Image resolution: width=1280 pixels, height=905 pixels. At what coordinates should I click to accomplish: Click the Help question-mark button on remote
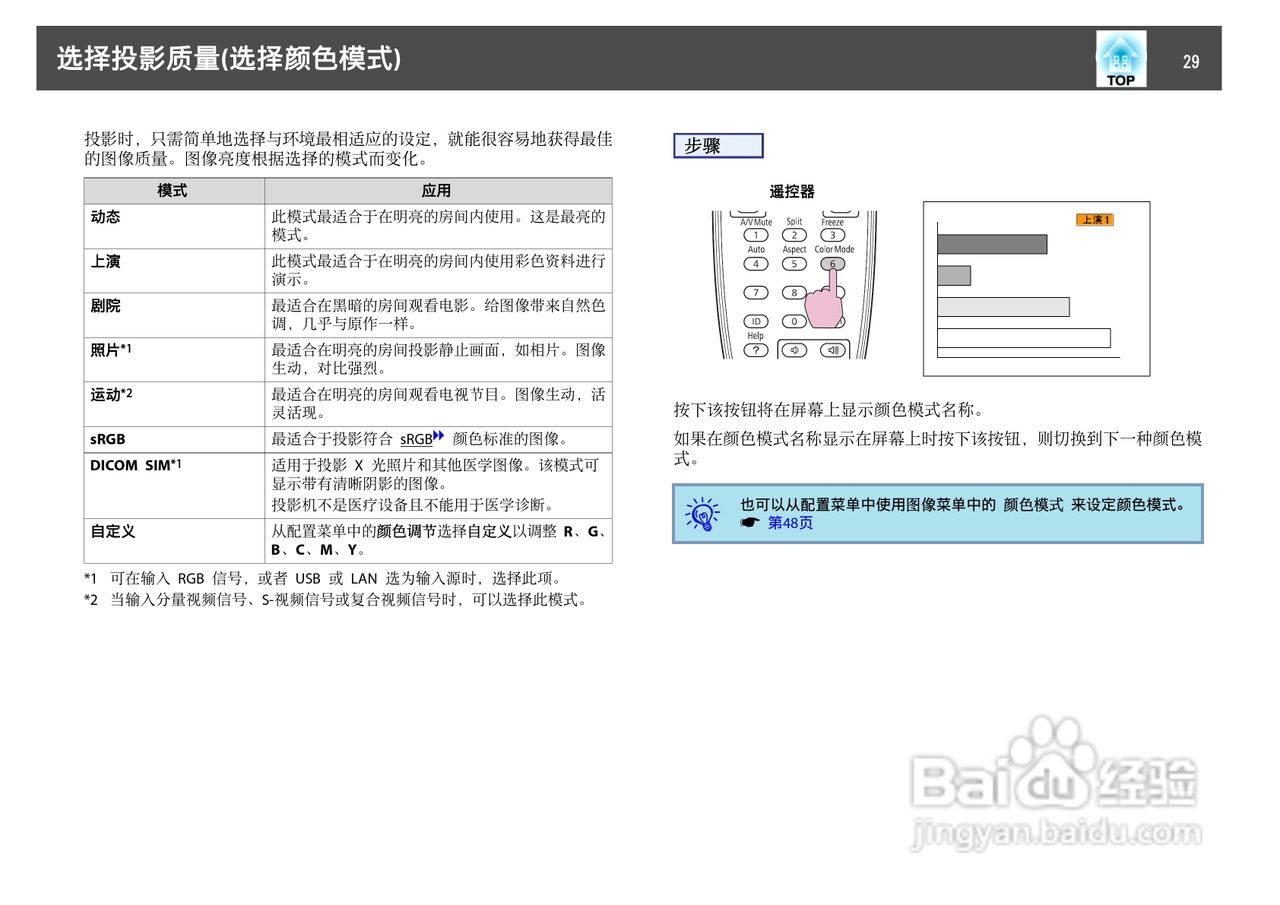[756, 350]
